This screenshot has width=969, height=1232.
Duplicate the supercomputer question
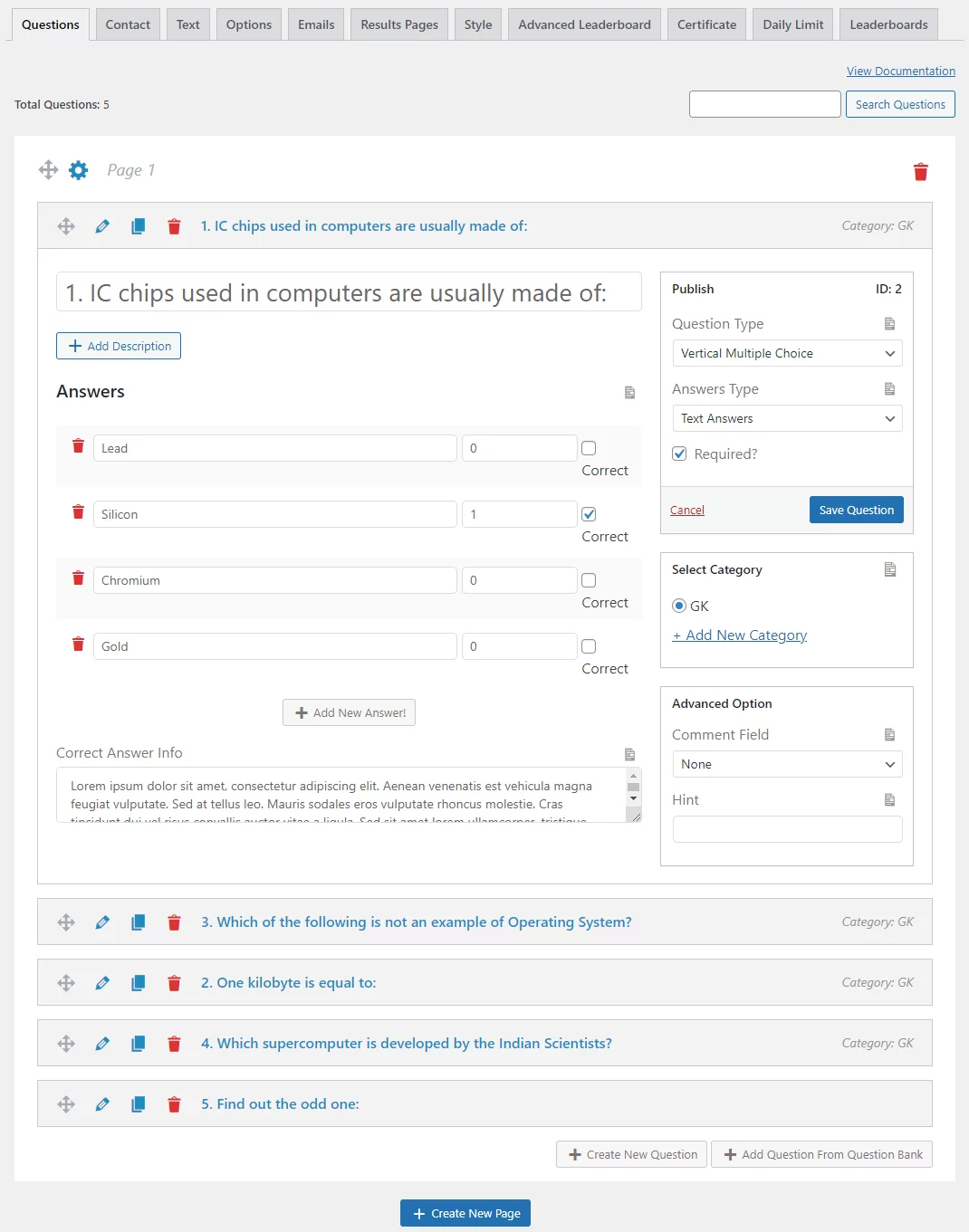(138, 1044)
